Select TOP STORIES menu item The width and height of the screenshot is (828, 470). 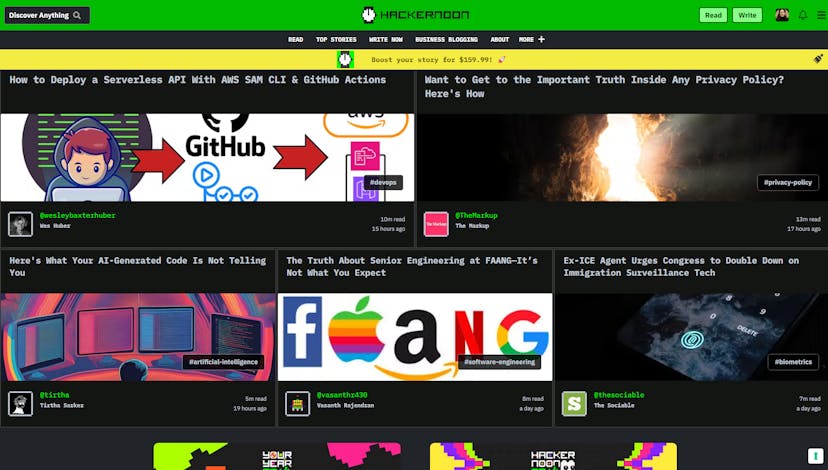(336, 40)
